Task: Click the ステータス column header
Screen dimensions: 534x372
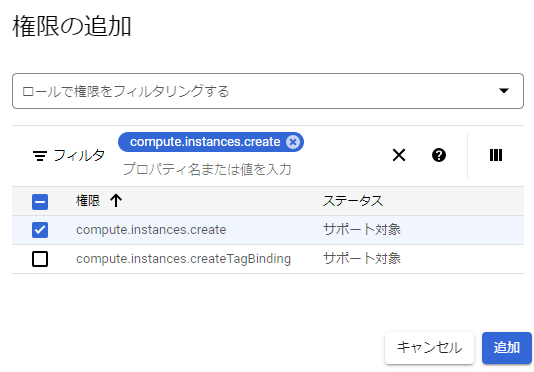Action: click(353, 201)
